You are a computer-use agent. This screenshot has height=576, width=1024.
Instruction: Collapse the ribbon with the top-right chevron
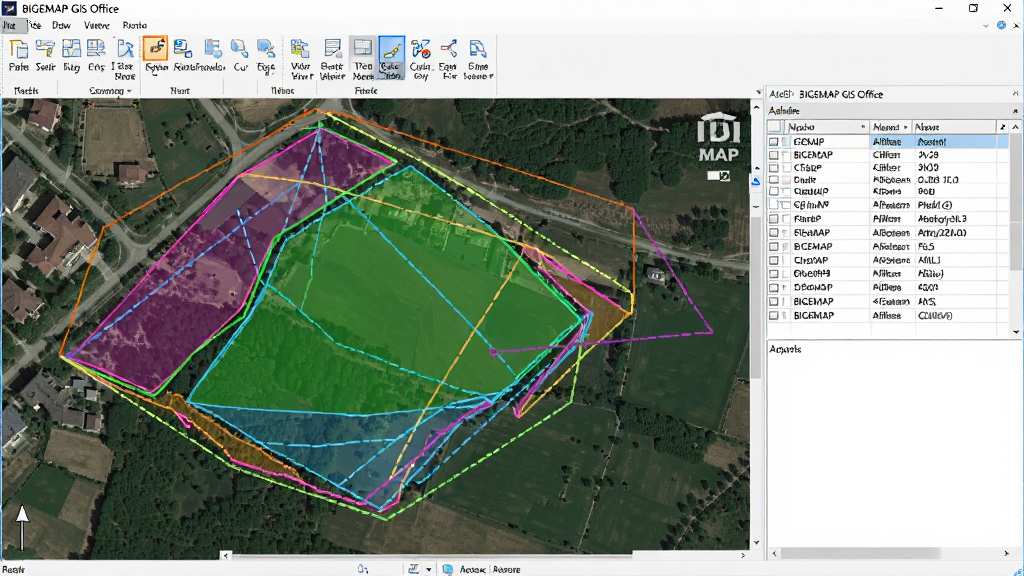(985, 25)
